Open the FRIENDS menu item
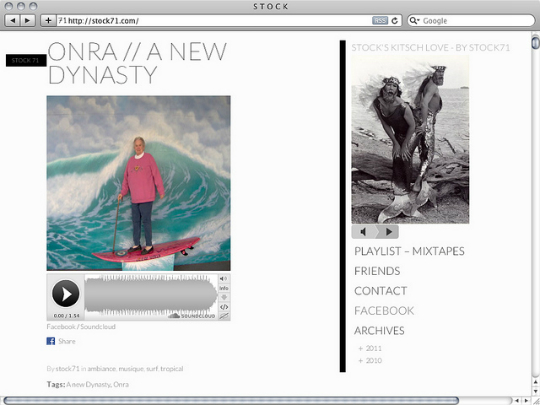 377,271
